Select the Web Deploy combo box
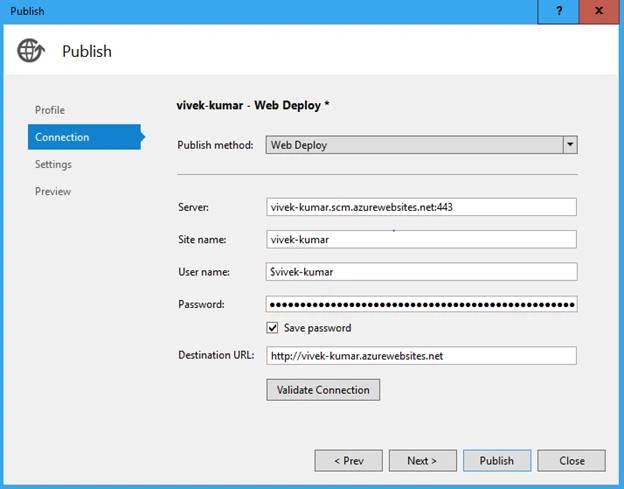Image resolution: width=624 pixels, height=489 pixels. 421,145
